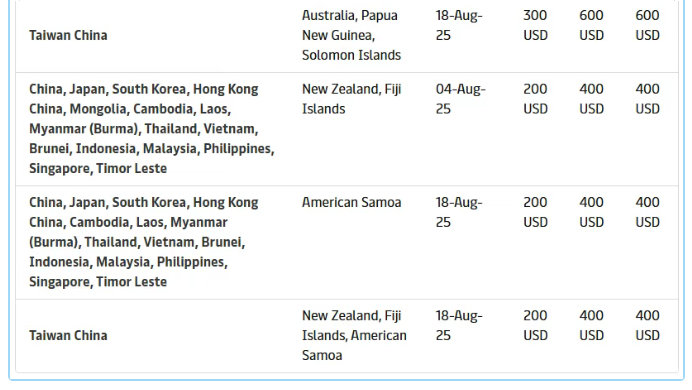Click 18-Aug-25 date in the top row
The width and height of the screenshot is (692, 390).
click(x=459, y=25)
